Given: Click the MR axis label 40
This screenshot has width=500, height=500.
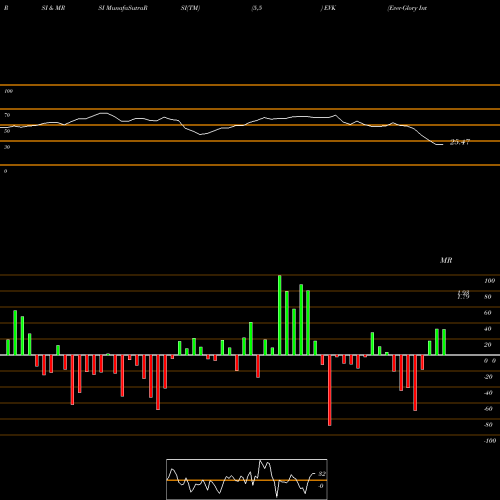Looking at the screenshot, I should tap(488, 329).
